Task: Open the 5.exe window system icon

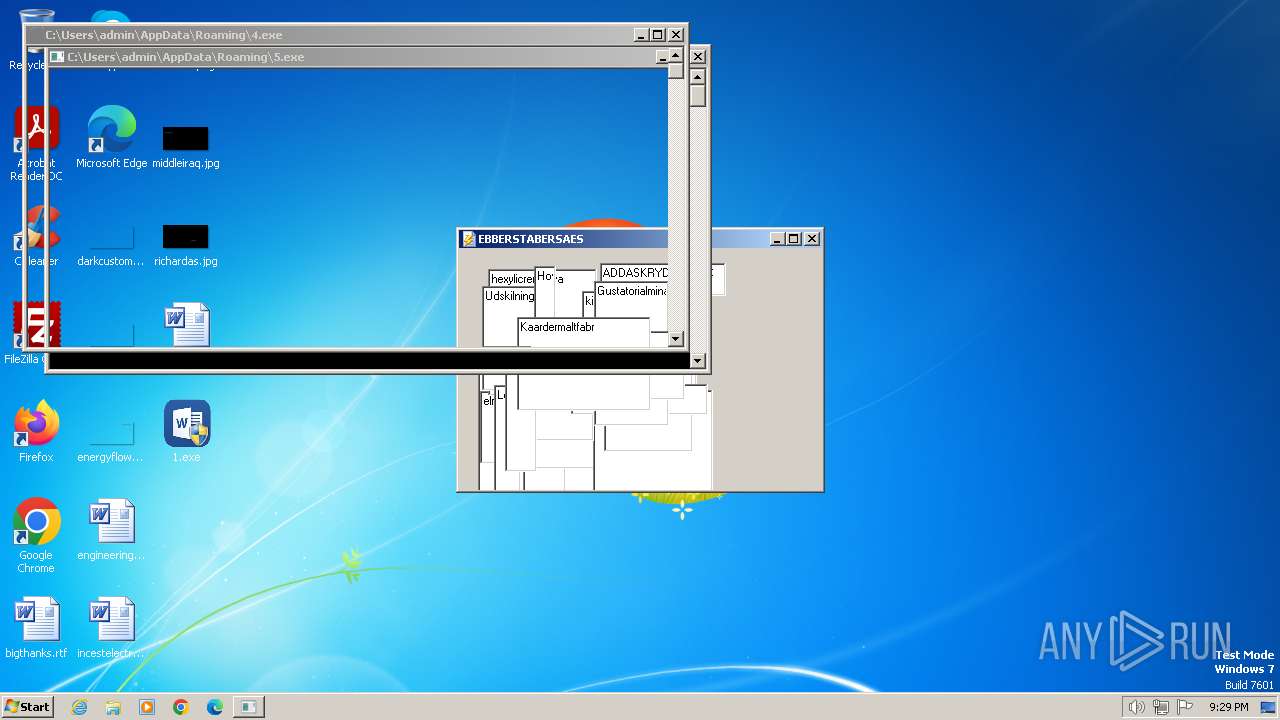Action: [57, 57]
